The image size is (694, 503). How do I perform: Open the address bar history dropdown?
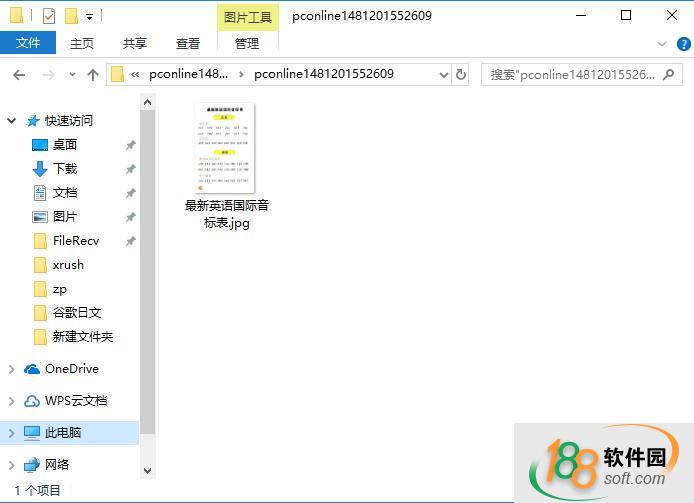pos(443,74)
